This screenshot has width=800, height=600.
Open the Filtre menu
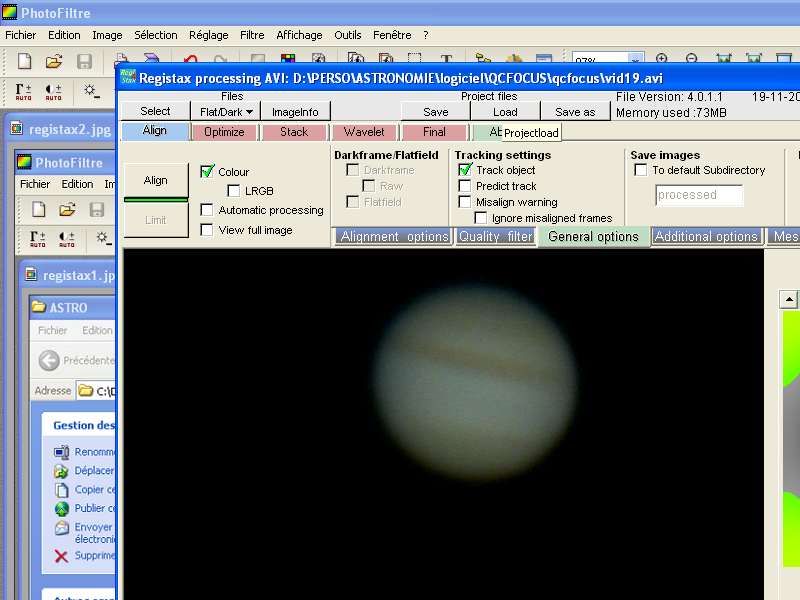click(252, 35)
